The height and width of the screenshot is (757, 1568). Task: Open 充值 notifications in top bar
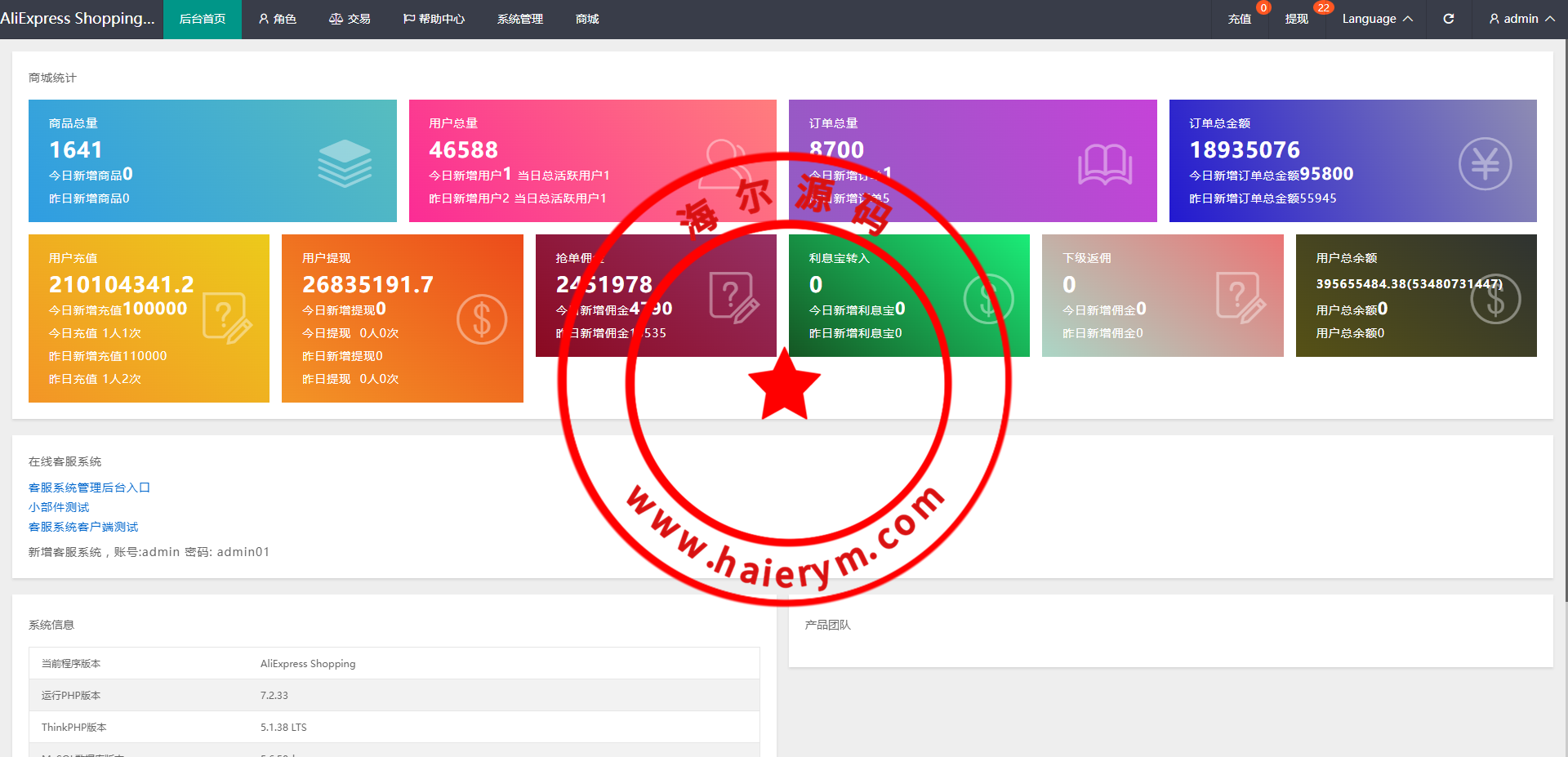point(1239,19)
